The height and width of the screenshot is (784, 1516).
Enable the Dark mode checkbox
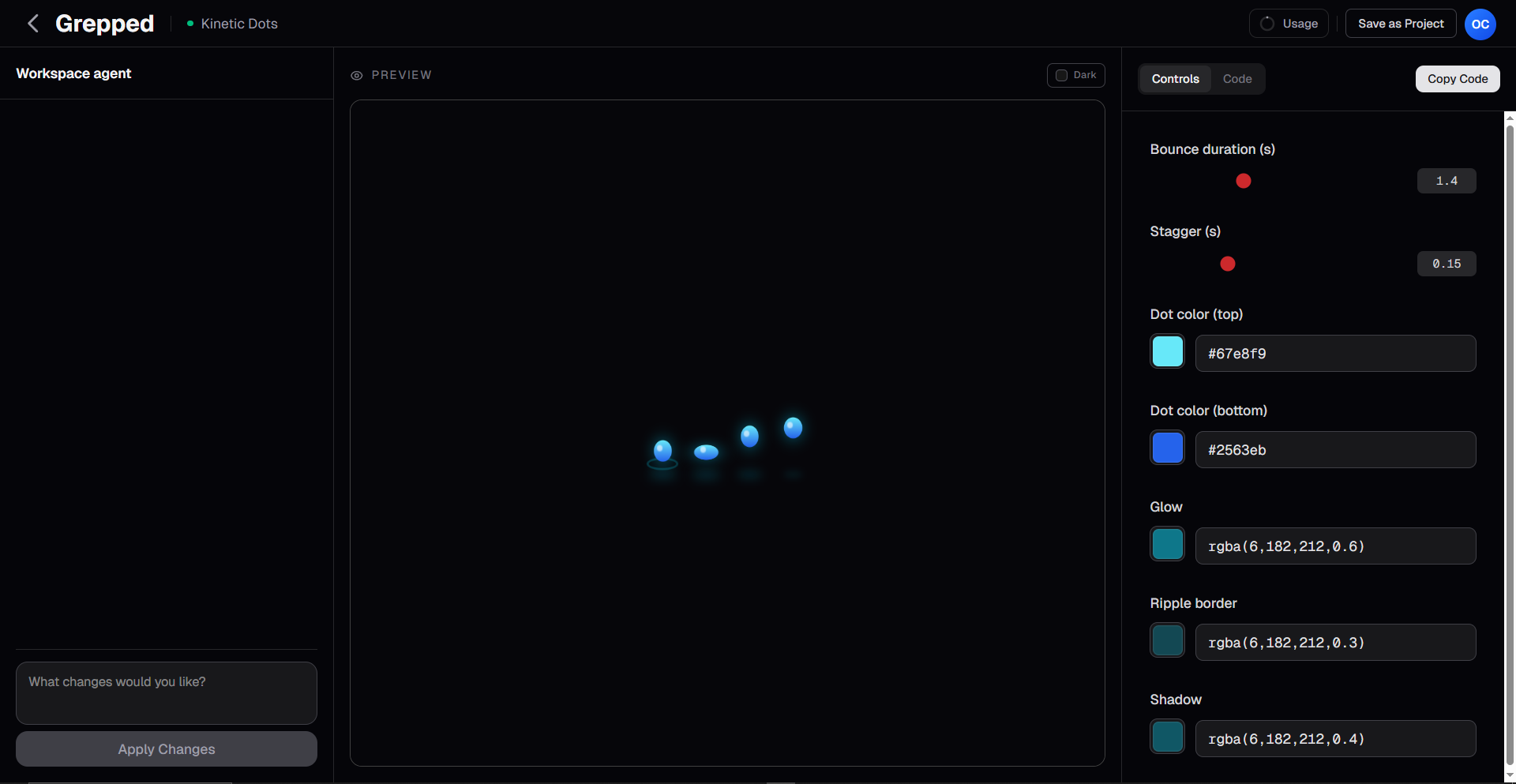(x=1062, y=75)
